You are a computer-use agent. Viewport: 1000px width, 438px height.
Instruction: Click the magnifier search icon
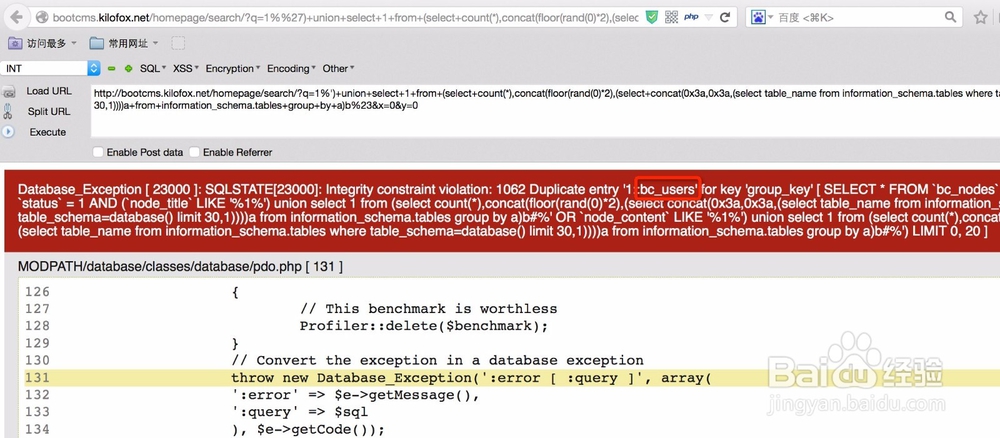pyautogui.click(x=950, y=17)
